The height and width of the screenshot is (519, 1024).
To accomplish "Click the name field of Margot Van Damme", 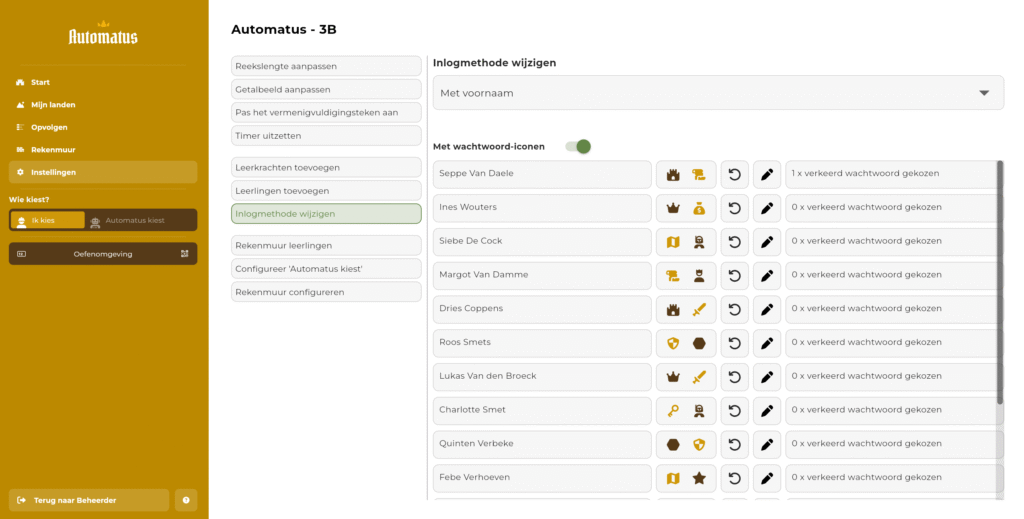I will tap(542, 275).
